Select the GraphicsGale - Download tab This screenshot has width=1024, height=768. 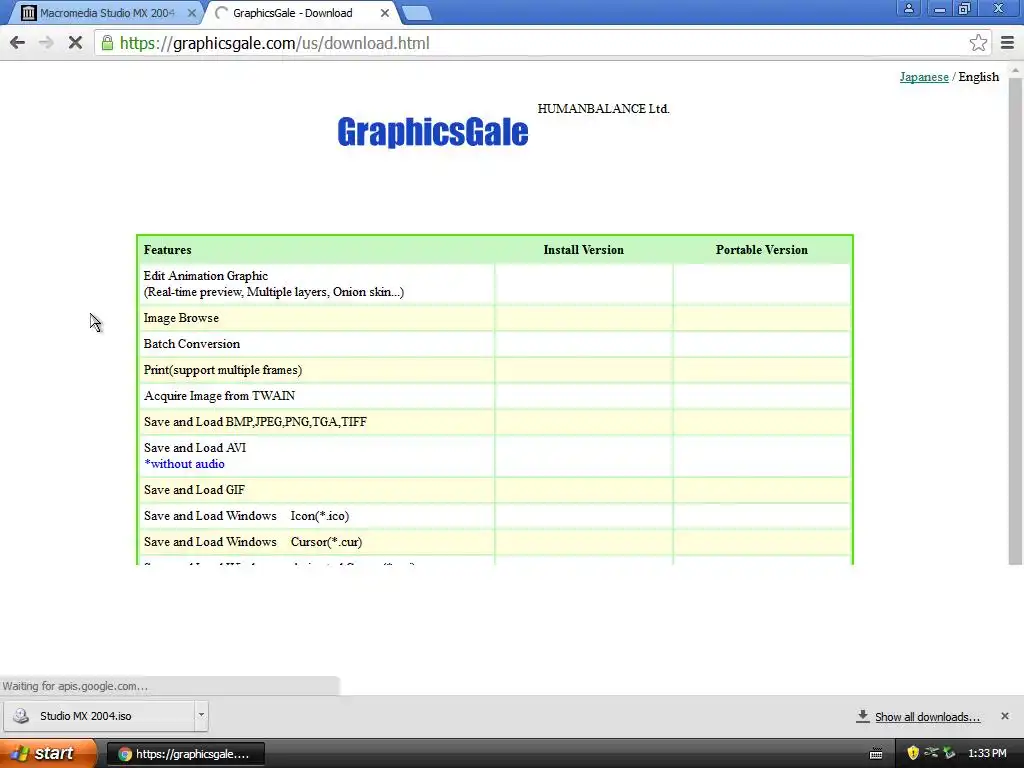click(293, 13)
